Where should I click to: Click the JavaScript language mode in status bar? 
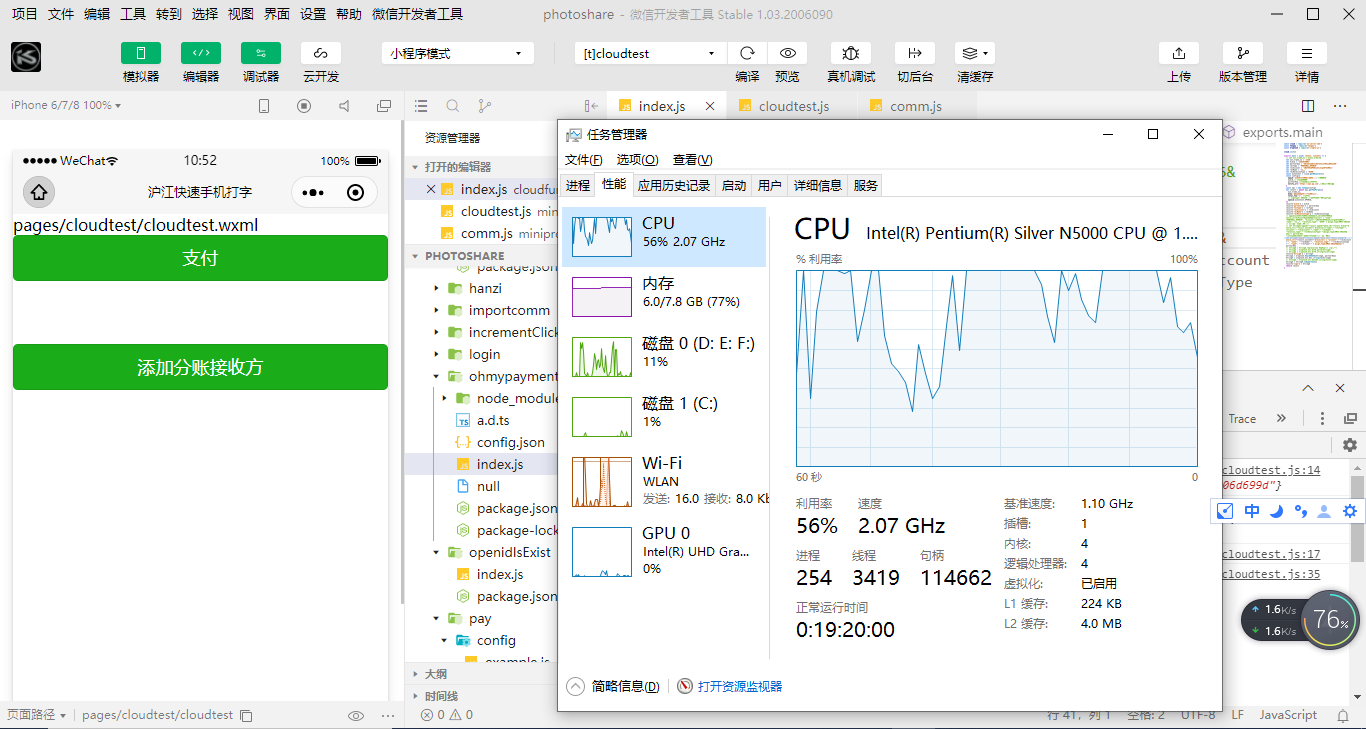coord(1288,715)
